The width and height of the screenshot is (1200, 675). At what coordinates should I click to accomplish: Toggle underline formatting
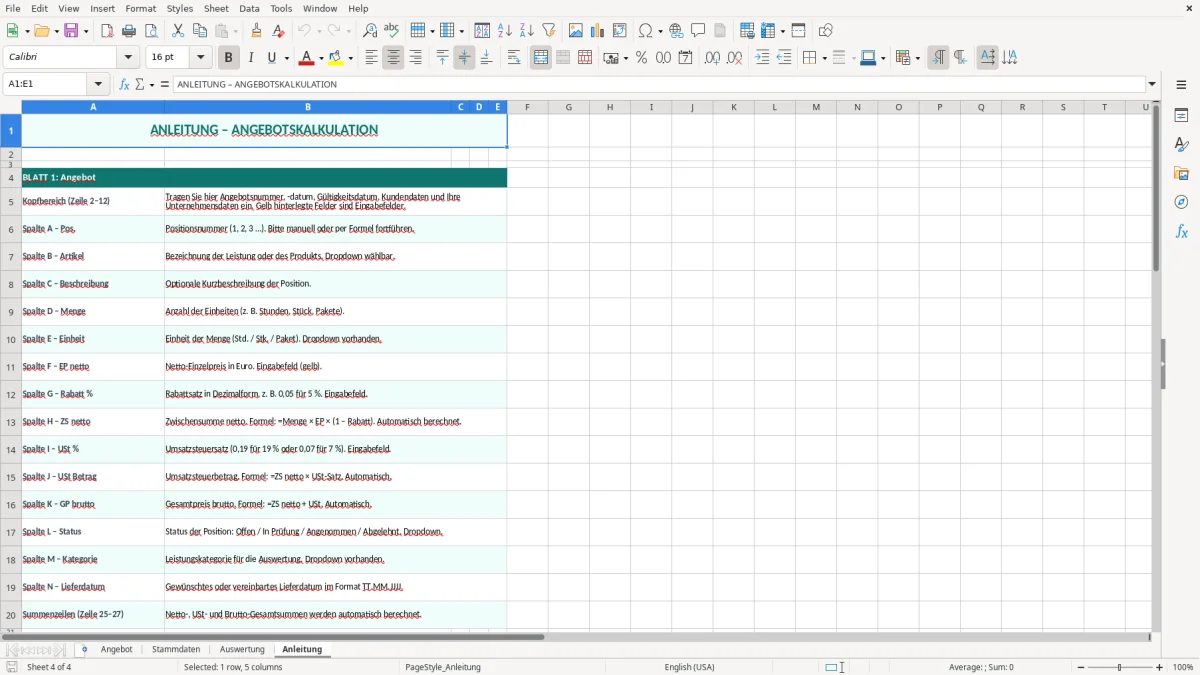pos(271,58)
